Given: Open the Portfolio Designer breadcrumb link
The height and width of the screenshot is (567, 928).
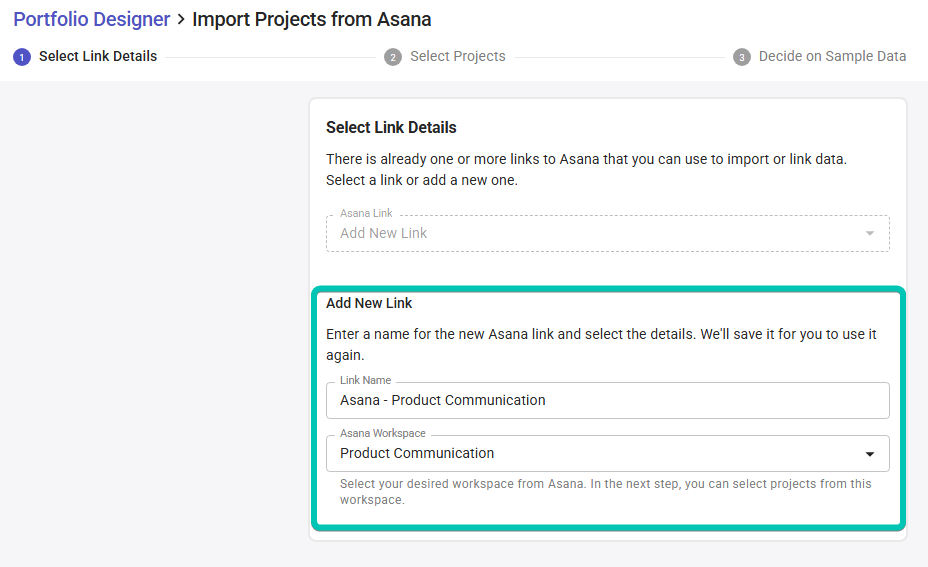Looking at the screenshot, I should click(92, 20).
